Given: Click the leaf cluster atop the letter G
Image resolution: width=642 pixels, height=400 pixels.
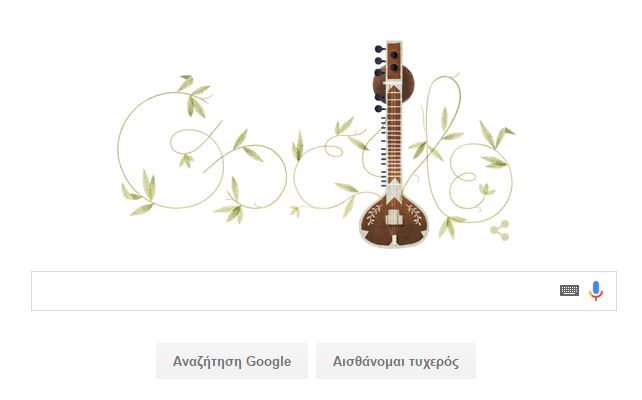Looking at the screenshot, I should 195,96.
